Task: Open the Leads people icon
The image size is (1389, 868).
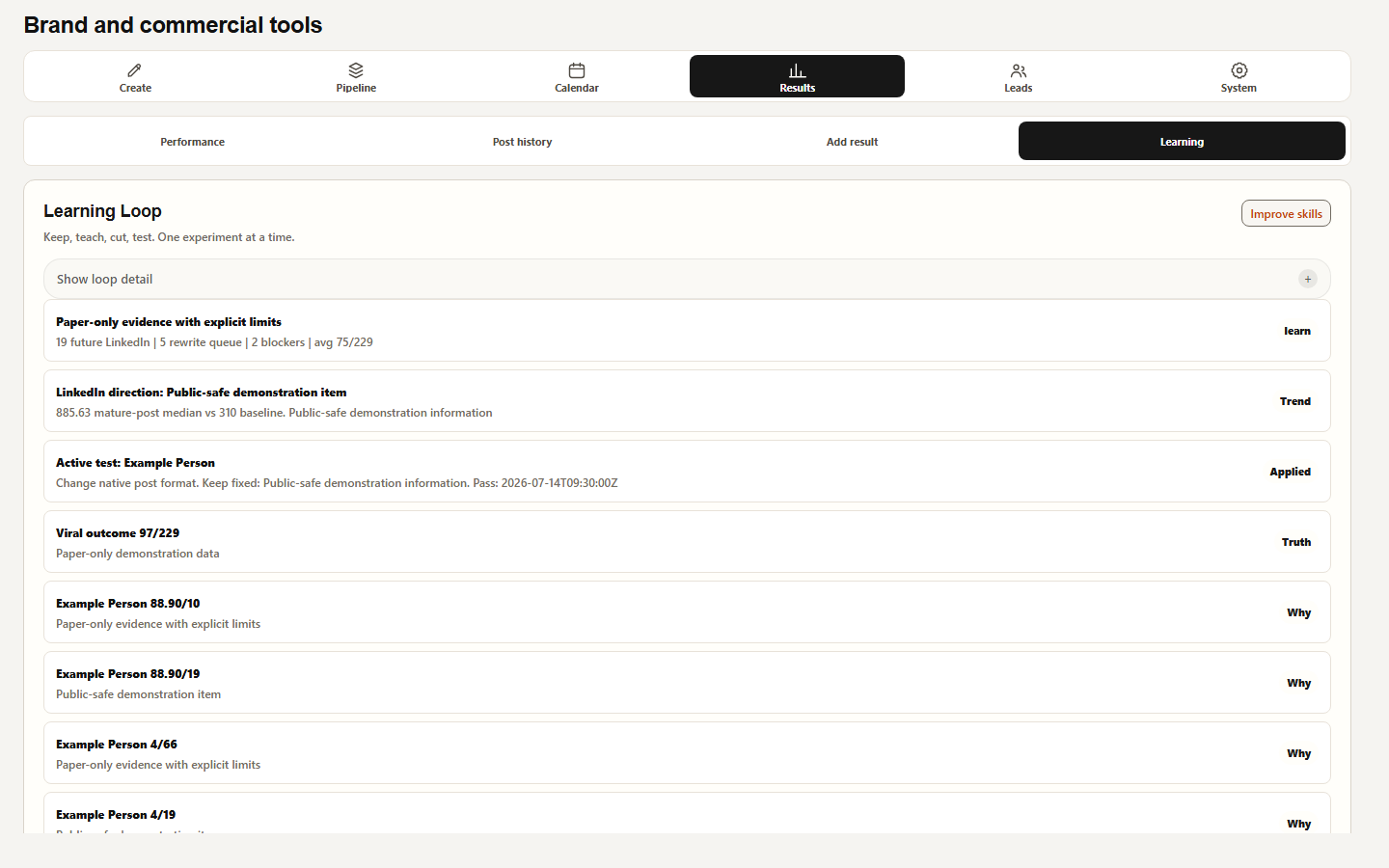Action: coord(1018,70)
